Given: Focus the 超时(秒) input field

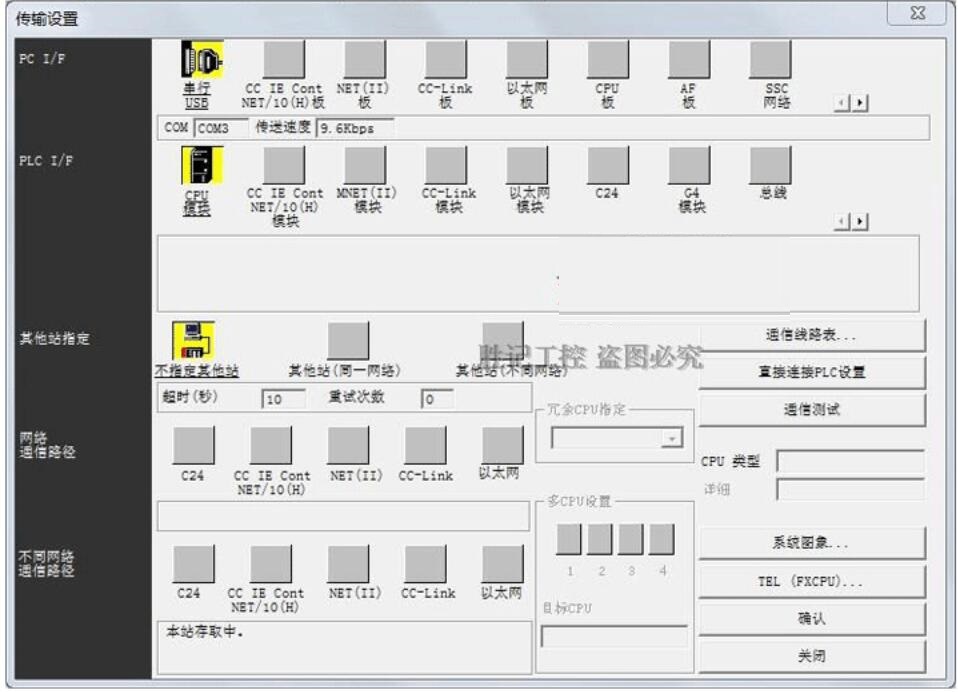Looking at the screenshot, I should click(x=283, y=399).
